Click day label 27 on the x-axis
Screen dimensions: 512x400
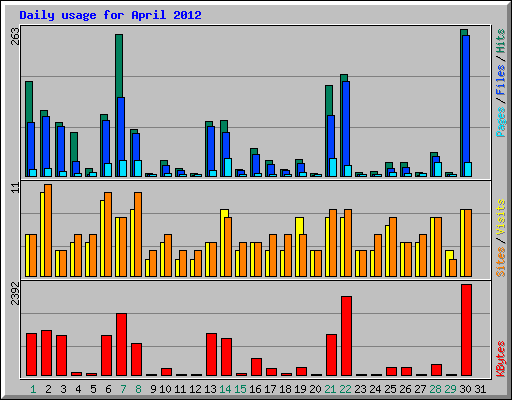[420, 389]
